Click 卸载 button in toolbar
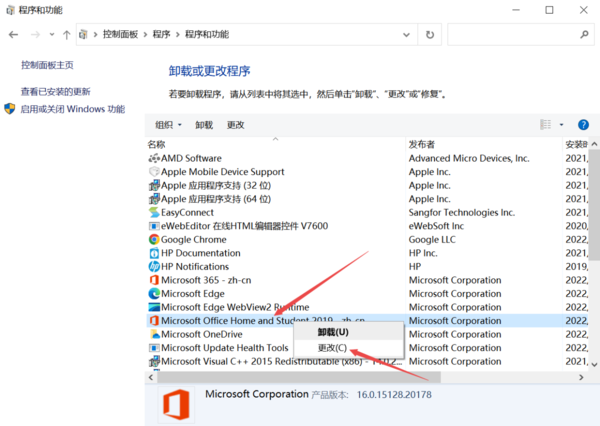600x426 pixels. point(204,125)
